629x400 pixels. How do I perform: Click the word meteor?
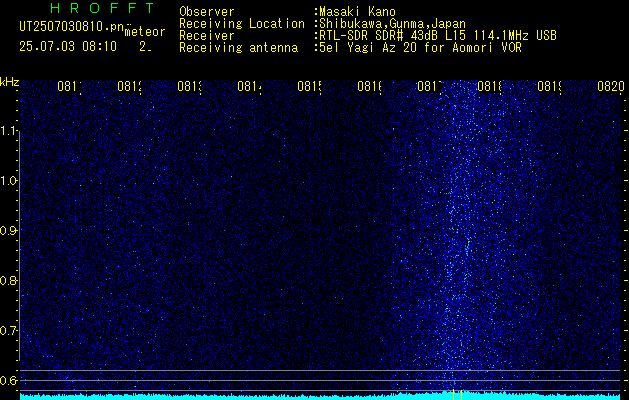(145, 32)
